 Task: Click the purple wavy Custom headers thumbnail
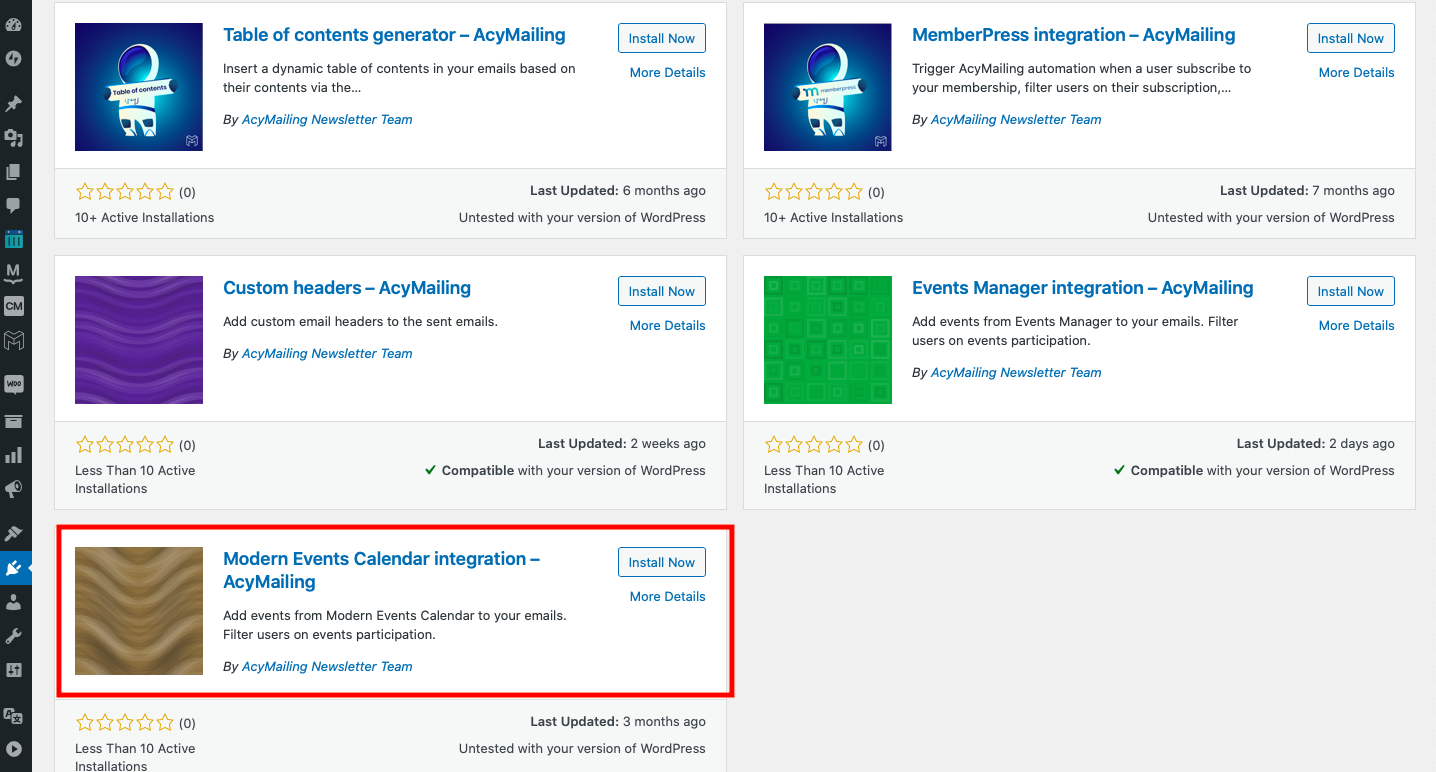pos(139,340)
